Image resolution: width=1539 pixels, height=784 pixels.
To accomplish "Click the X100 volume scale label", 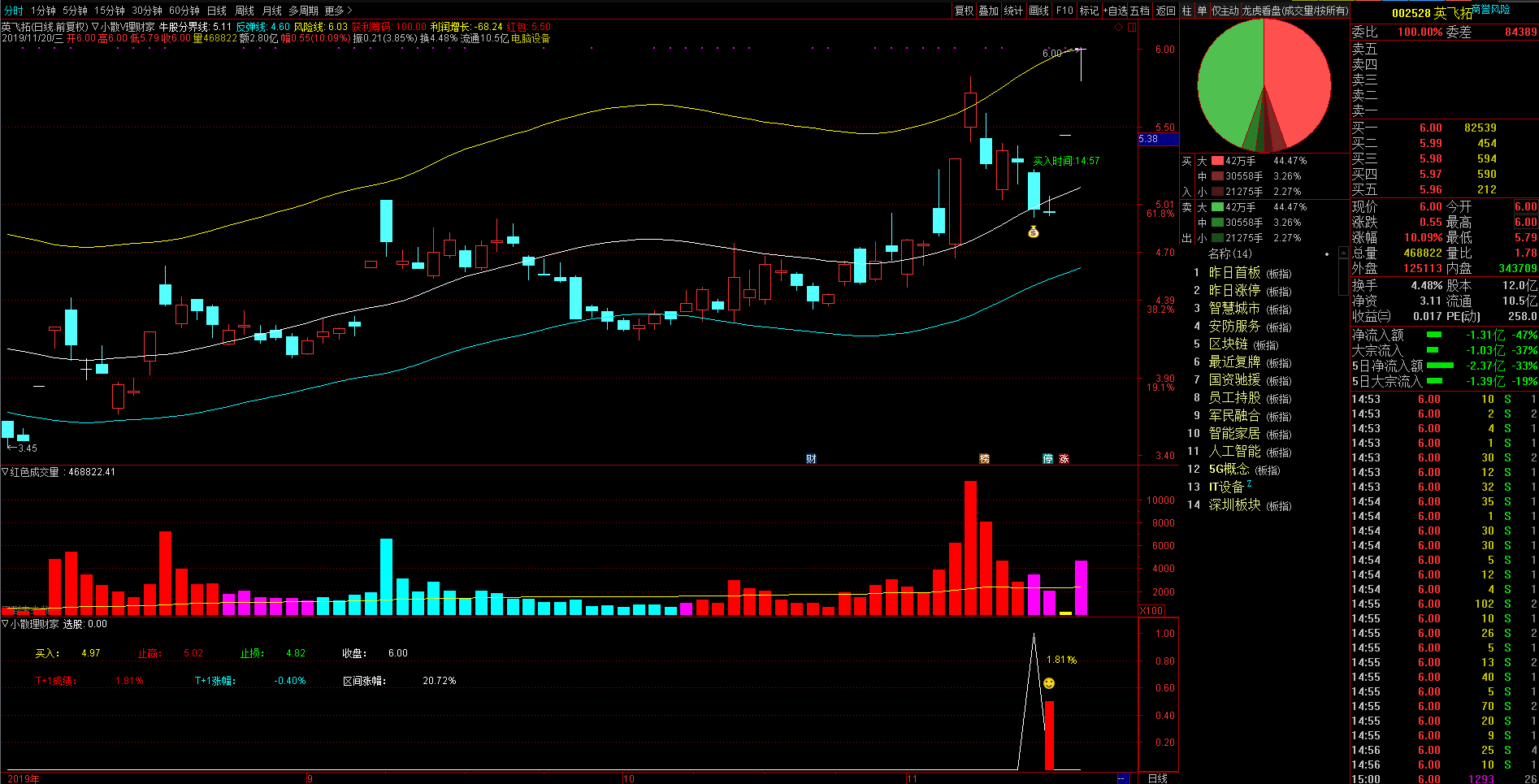I will coord(1151,611).
